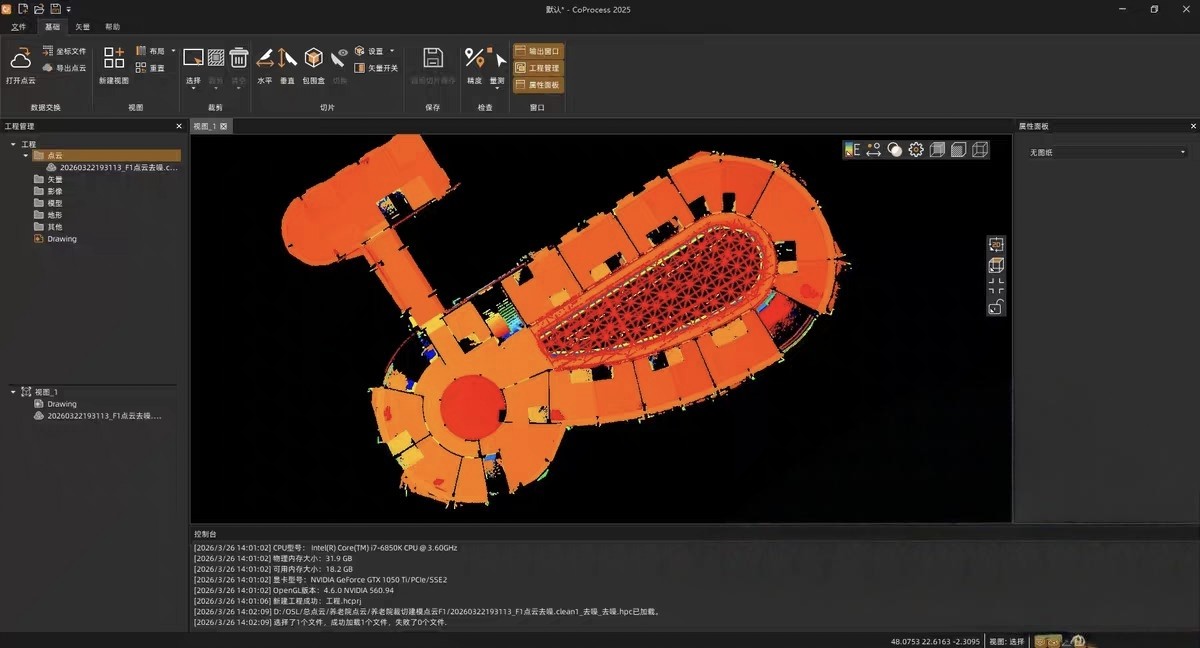Screen dimensions: 1200x648
Task: Collapse the 点云 folder expander
Action: (25, 156)
